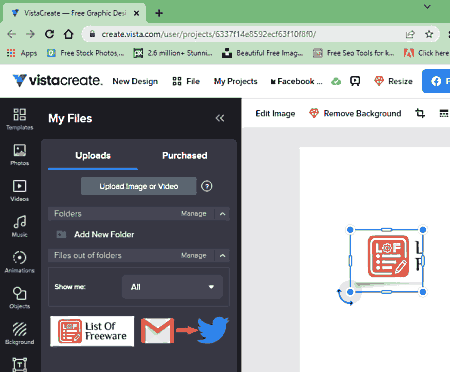Open the Objects sidebar panel
Image resolution: width=450 pixels, height=372 pixels.
click(19, 298)
